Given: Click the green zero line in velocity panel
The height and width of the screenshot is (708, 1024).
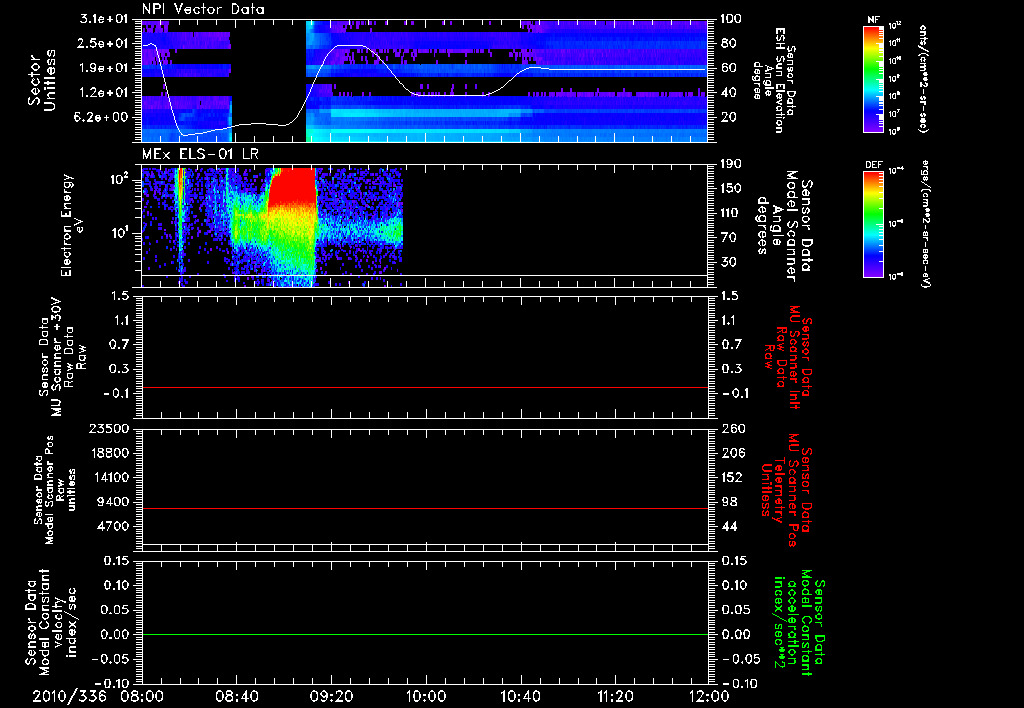Looking at the screenshot, I should [424, 634].
